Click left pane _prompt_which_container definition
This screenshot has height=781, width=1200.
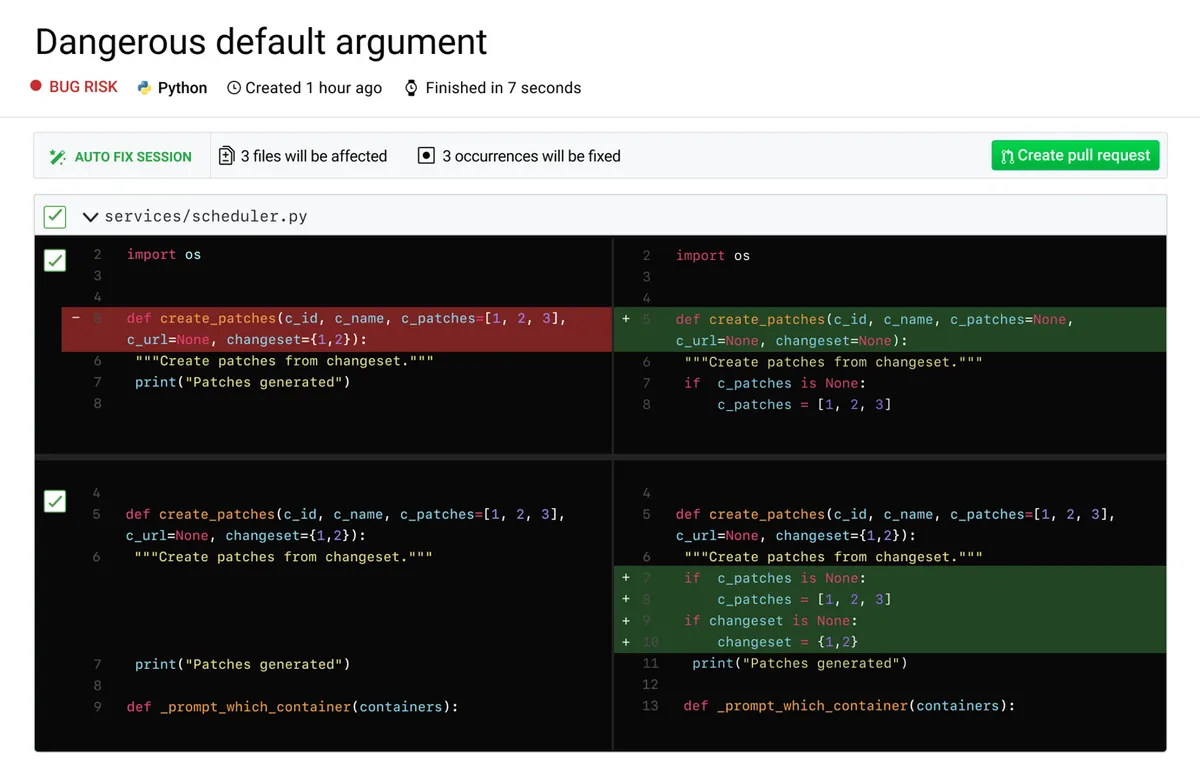[292, 706]
